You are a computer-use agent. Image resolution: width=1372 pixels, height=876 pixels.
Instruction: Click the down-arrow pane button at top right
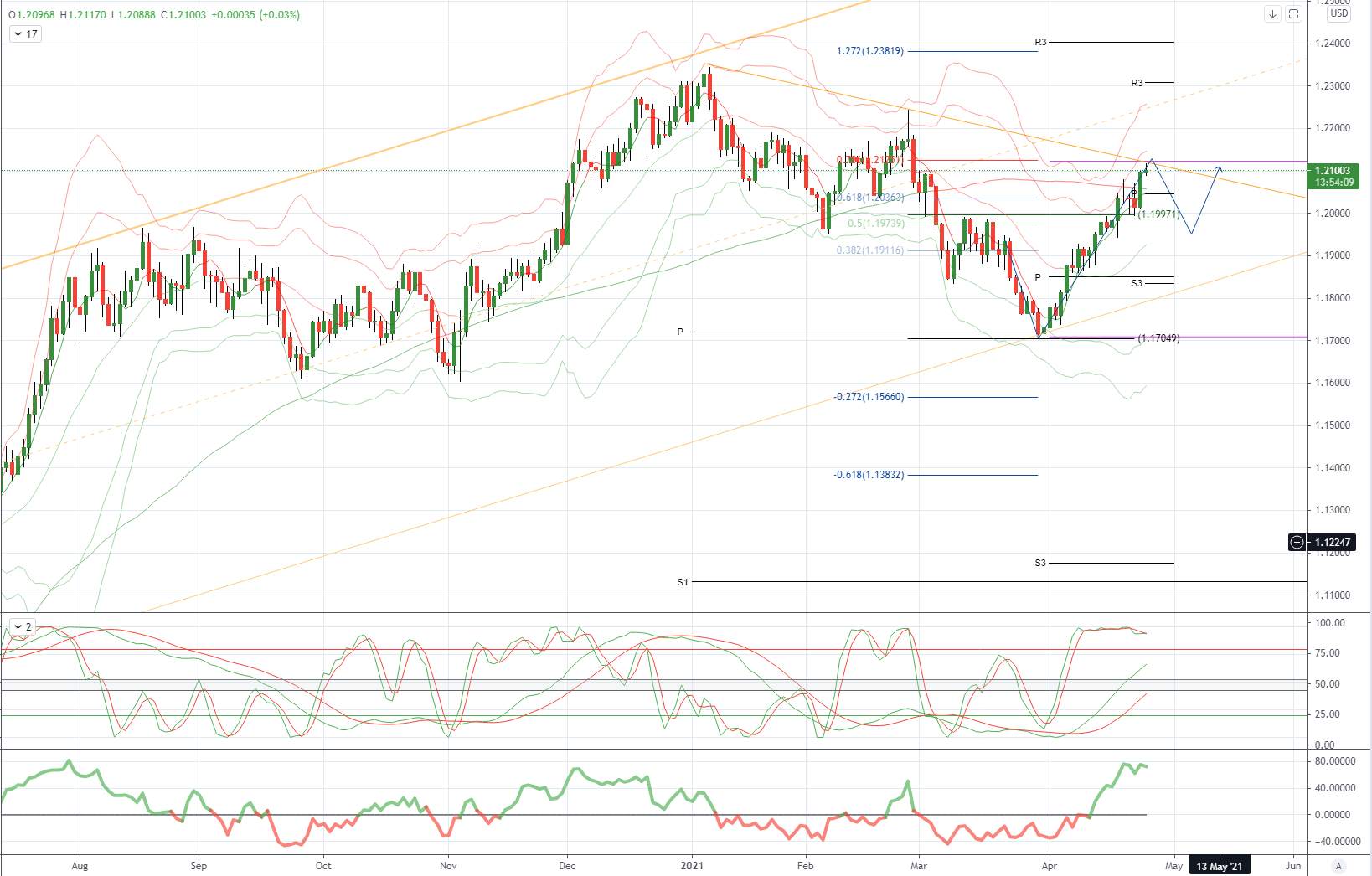coord(1272,14)
